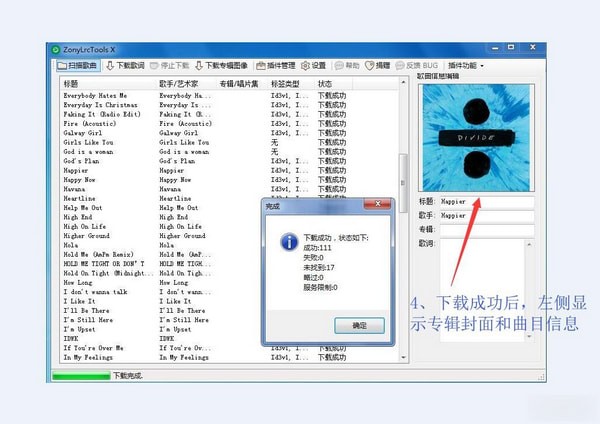Select the row I'm Still Here
The width and height of the screenshot is (600, 424).
161,320
